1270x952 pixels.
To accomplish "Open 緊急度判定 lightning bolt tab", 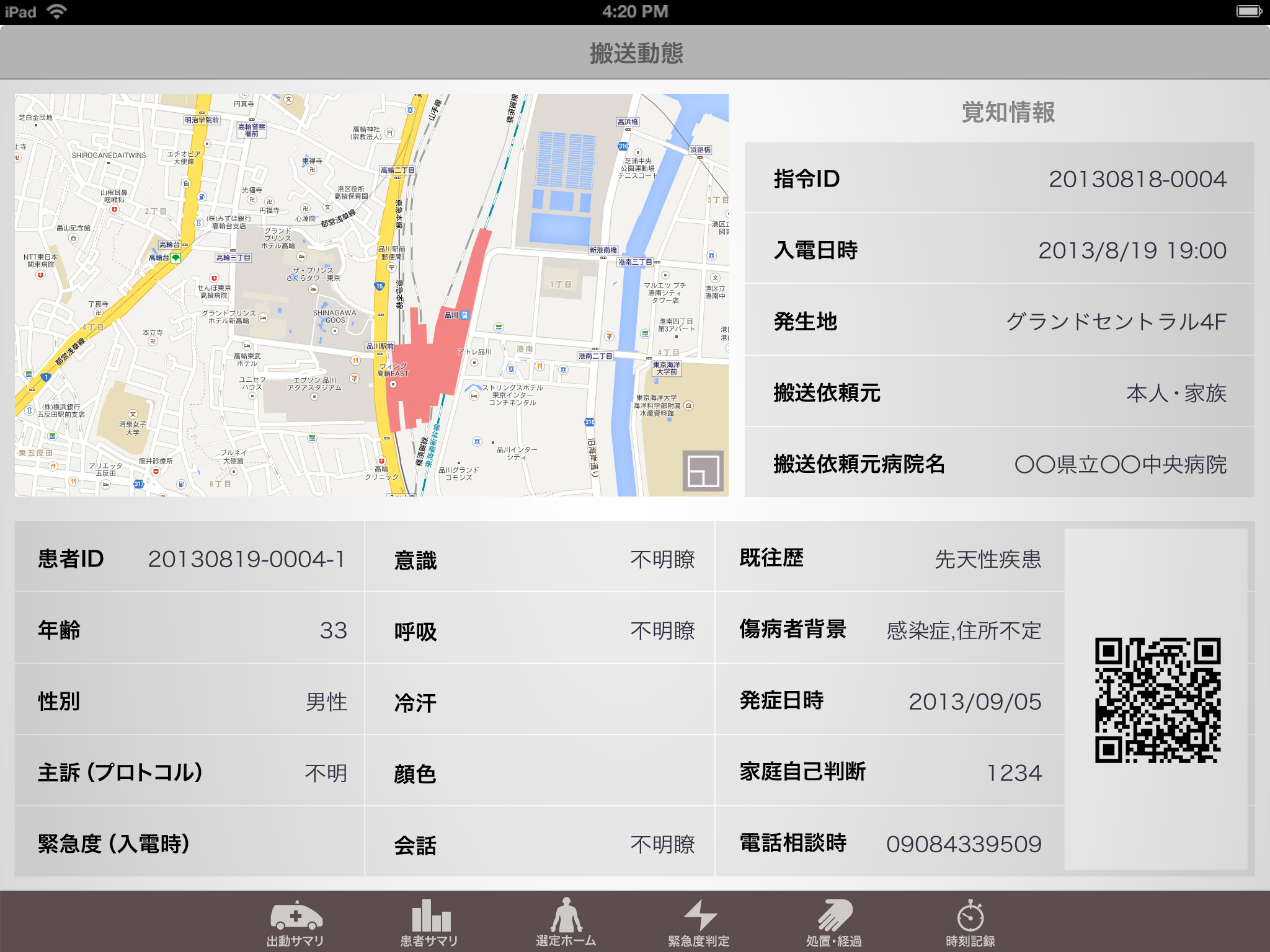I will tap(699, 923).
